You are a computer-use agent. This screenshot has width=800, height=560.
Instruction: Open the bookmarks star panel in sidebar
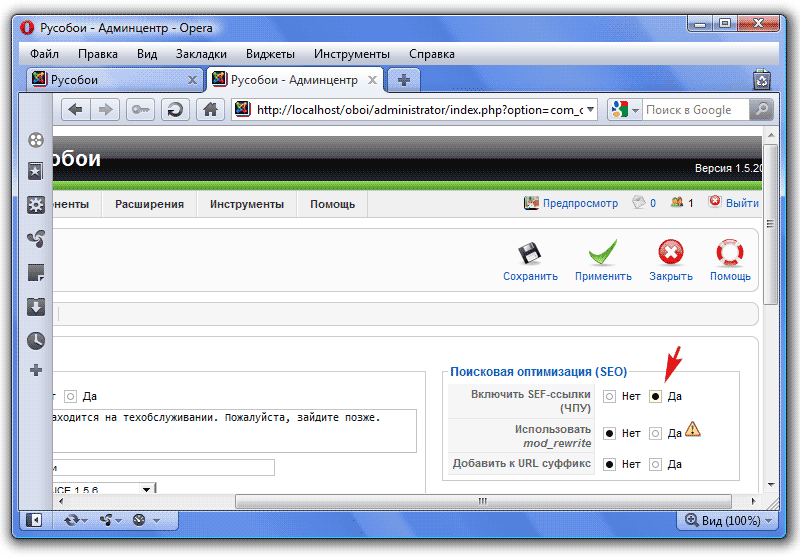pos(36,172)
